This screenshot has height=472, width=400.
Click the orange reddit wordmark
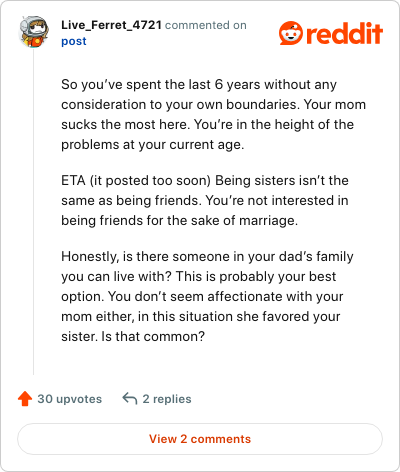pos(344,34)
